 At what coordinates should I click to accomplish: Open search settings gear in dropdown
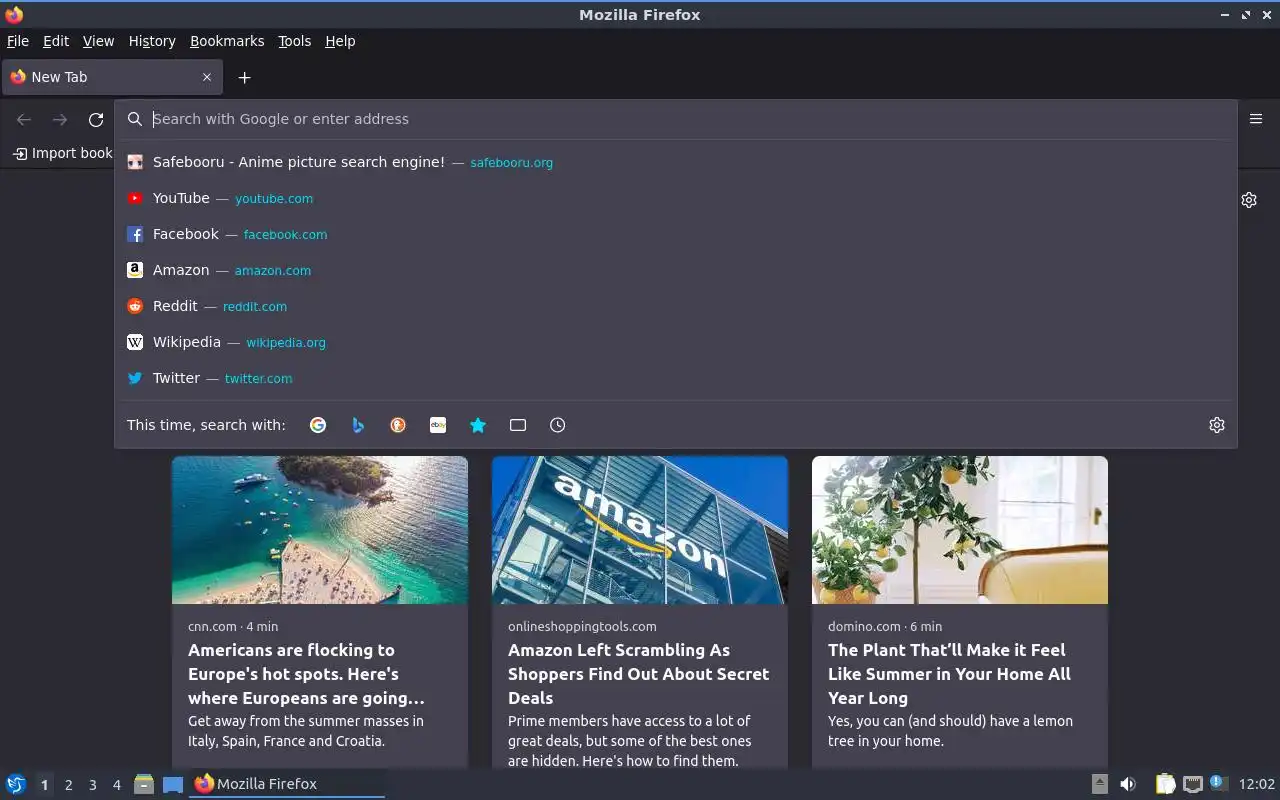tap(1217, 425)
